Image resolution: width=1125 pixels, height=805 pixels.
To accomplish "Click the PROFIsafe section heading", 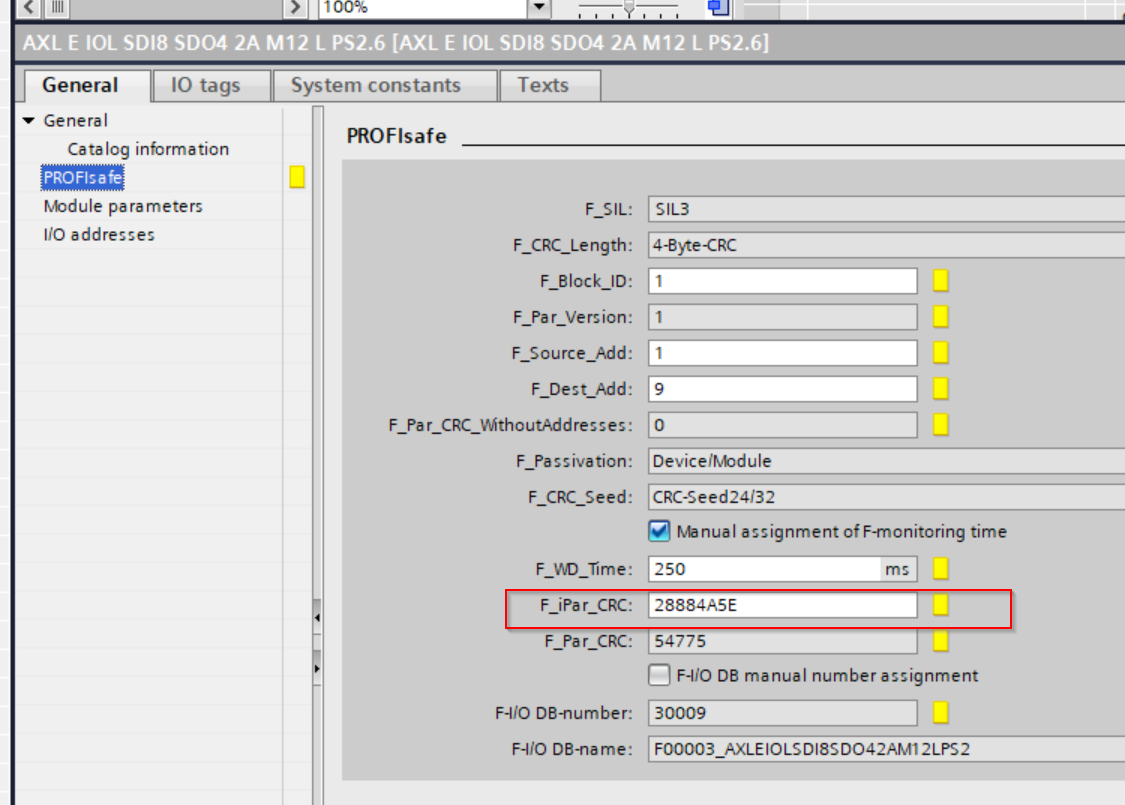I will click(x=397, y=136).
